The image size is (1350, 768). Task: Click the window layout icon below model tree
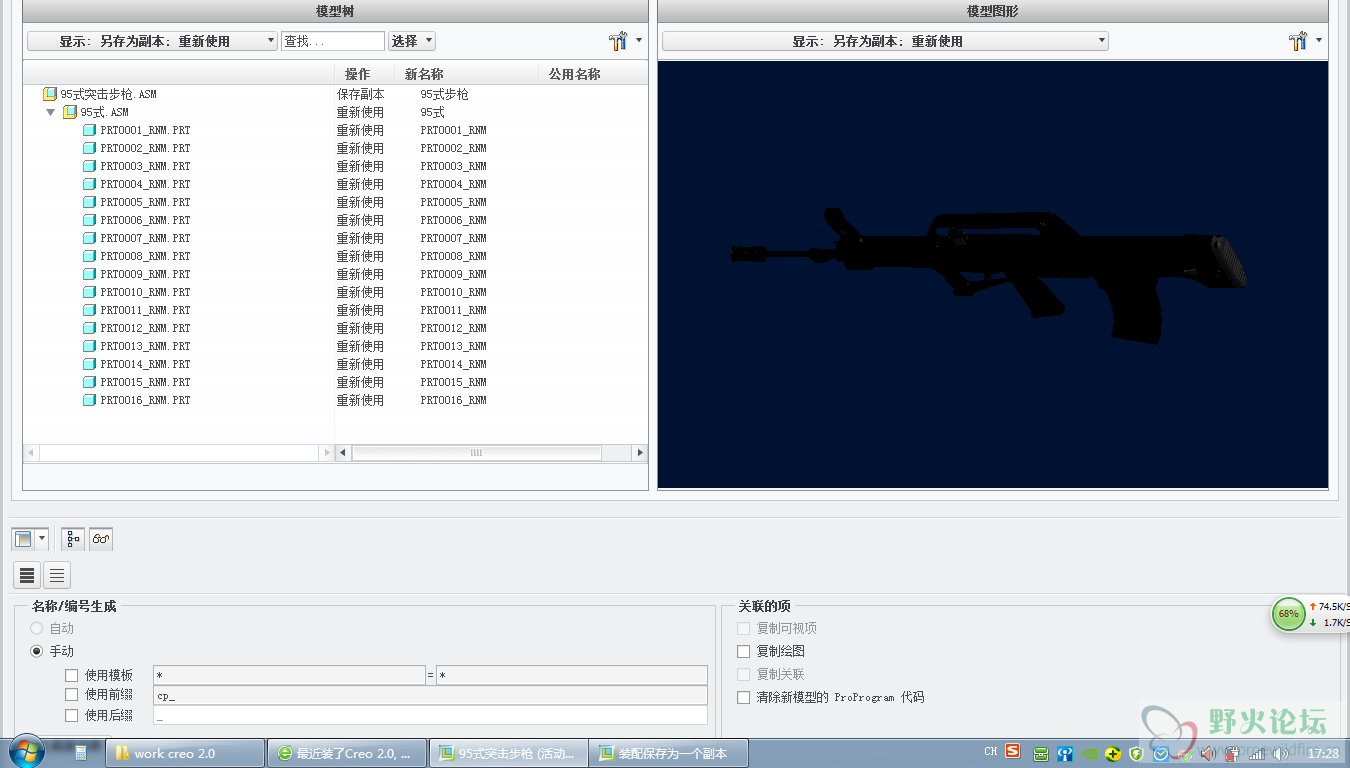point(24,539)
